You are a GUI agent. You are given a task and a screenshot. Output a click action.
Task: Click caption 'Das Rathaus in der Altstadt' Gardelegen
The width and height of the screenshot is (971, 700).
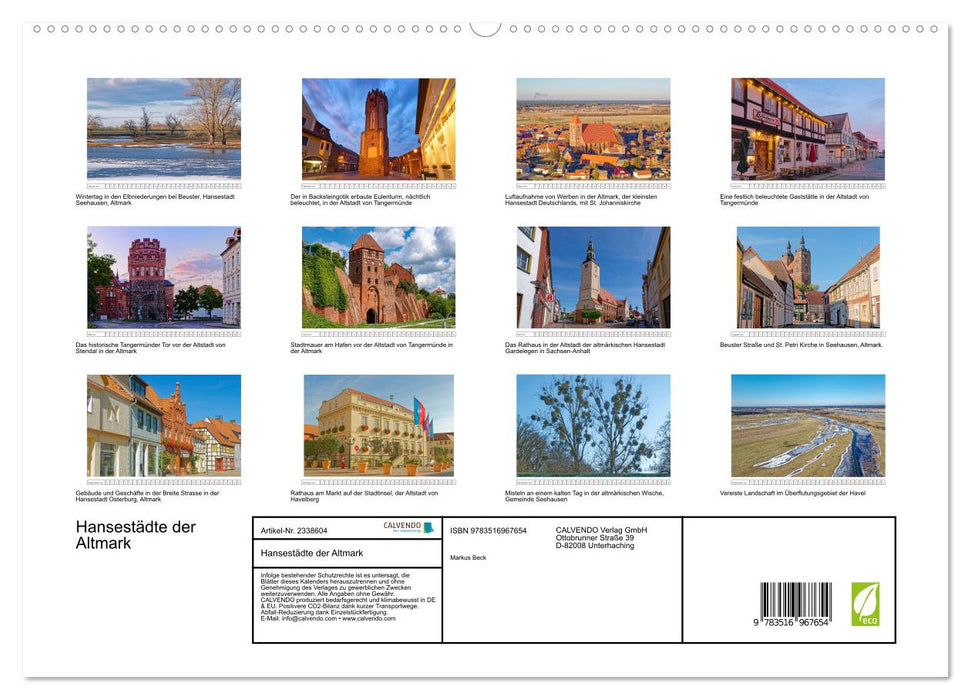pyautogui.click(x=585, y=348)
